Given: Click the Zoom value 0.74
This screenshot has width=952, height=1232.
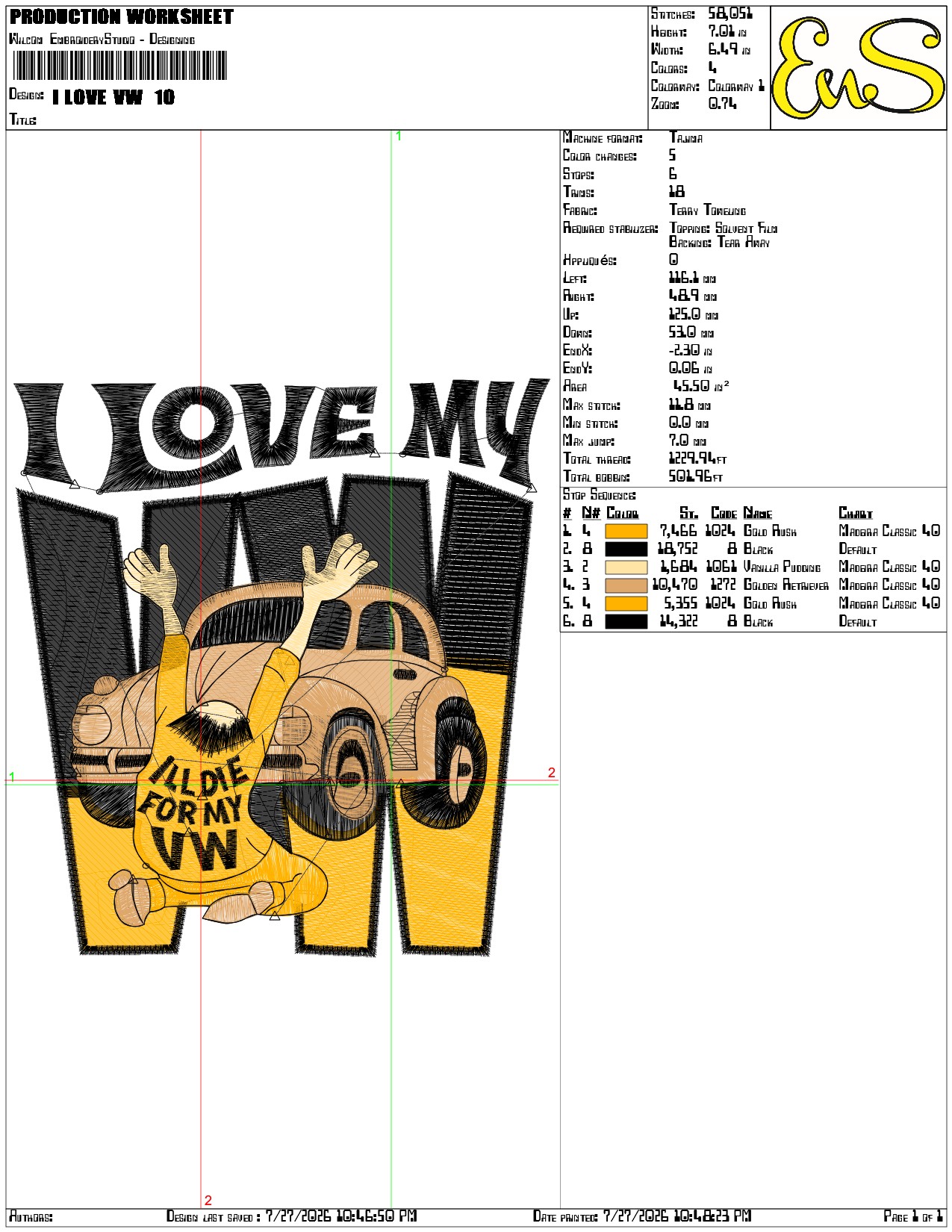Looking at the screenshot, I should [x=722, y=104].
